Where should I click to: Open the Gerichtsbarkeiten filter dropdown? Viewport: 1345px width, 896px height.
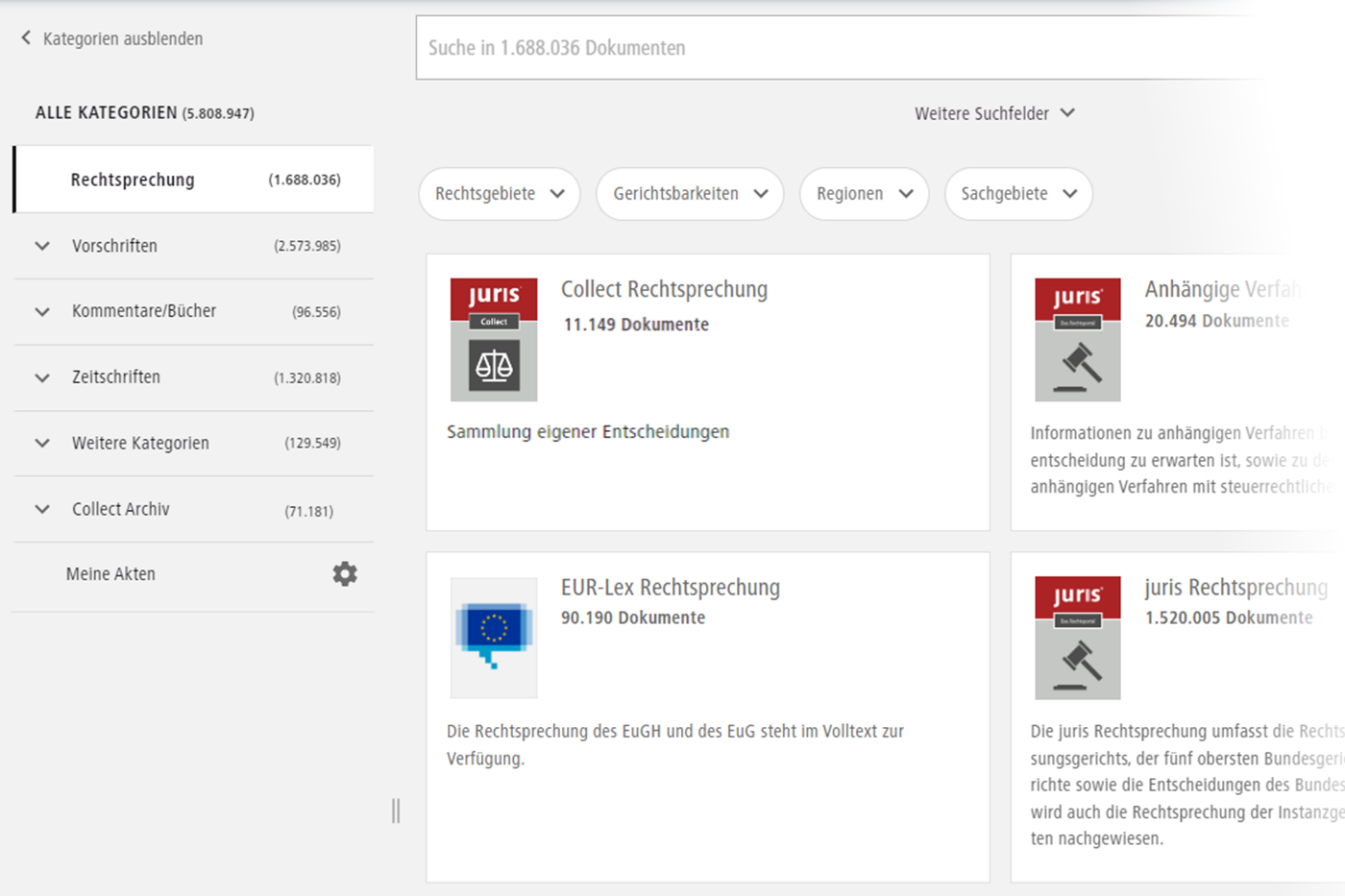tap(689, 194)
